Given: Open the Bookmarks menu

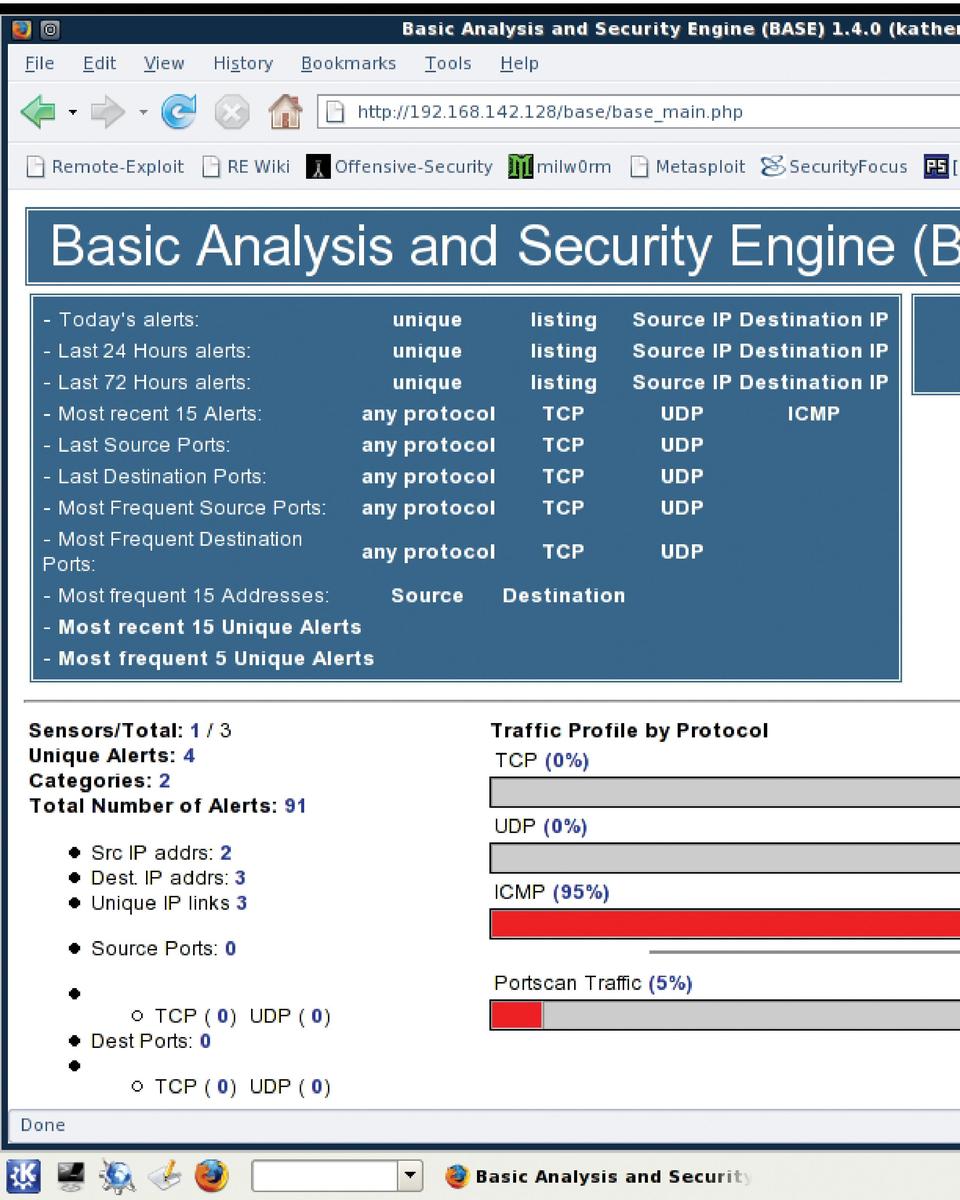Looking at the screenshot, I should (x=348, y=63).
